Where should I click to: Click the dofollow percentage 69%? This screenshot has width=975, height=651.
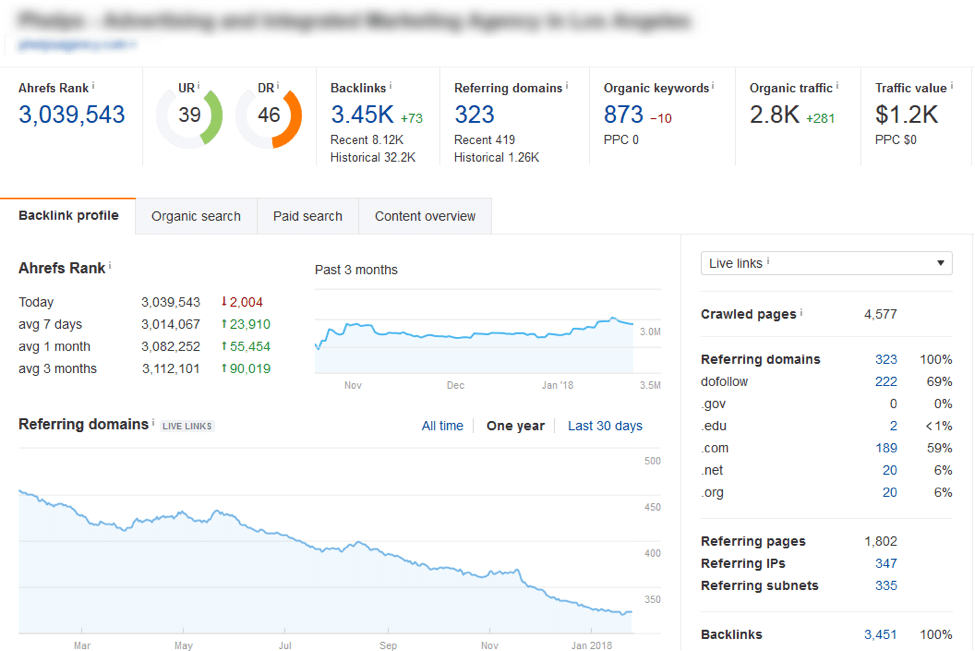pos(939,382)
